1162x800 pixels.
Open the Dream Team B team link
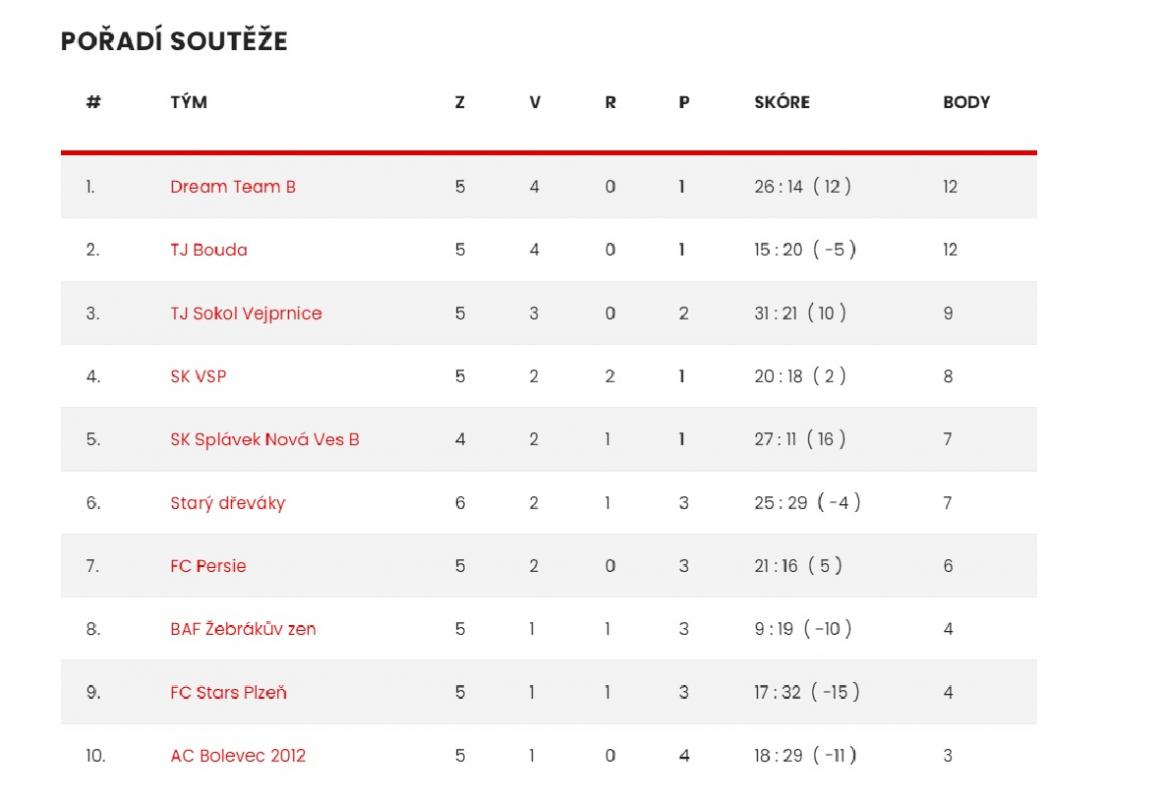click(233, 187)
